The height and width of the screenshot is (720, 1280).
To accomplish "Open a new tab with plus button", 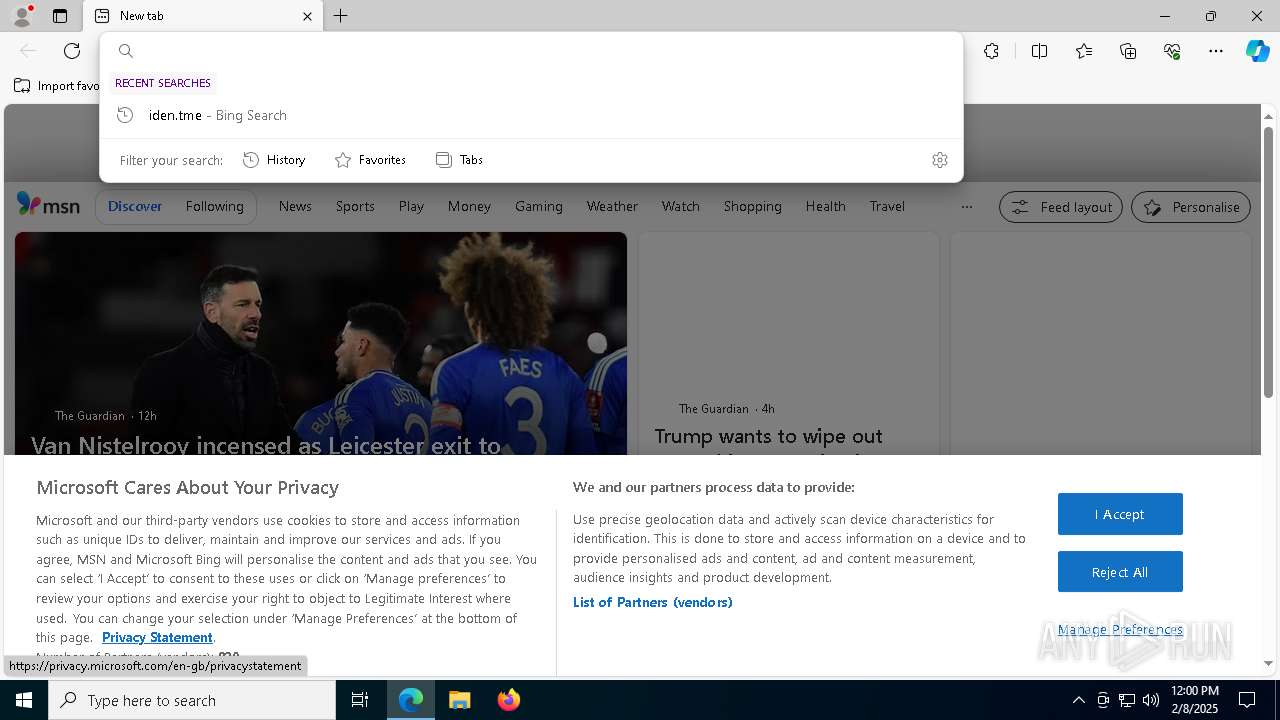I will [x=341, y=16].
